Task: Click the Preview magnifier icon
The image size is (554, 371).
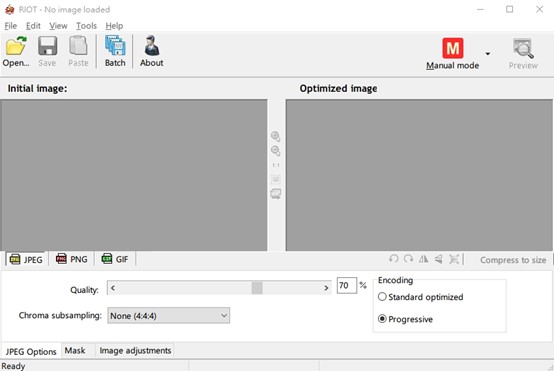Action: click(x=523, y=49)
